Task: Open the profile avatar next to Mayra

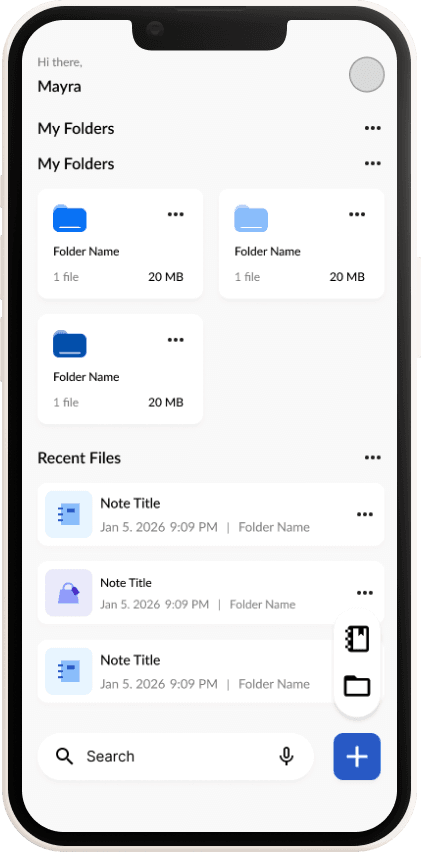Action: coord(367,74)
